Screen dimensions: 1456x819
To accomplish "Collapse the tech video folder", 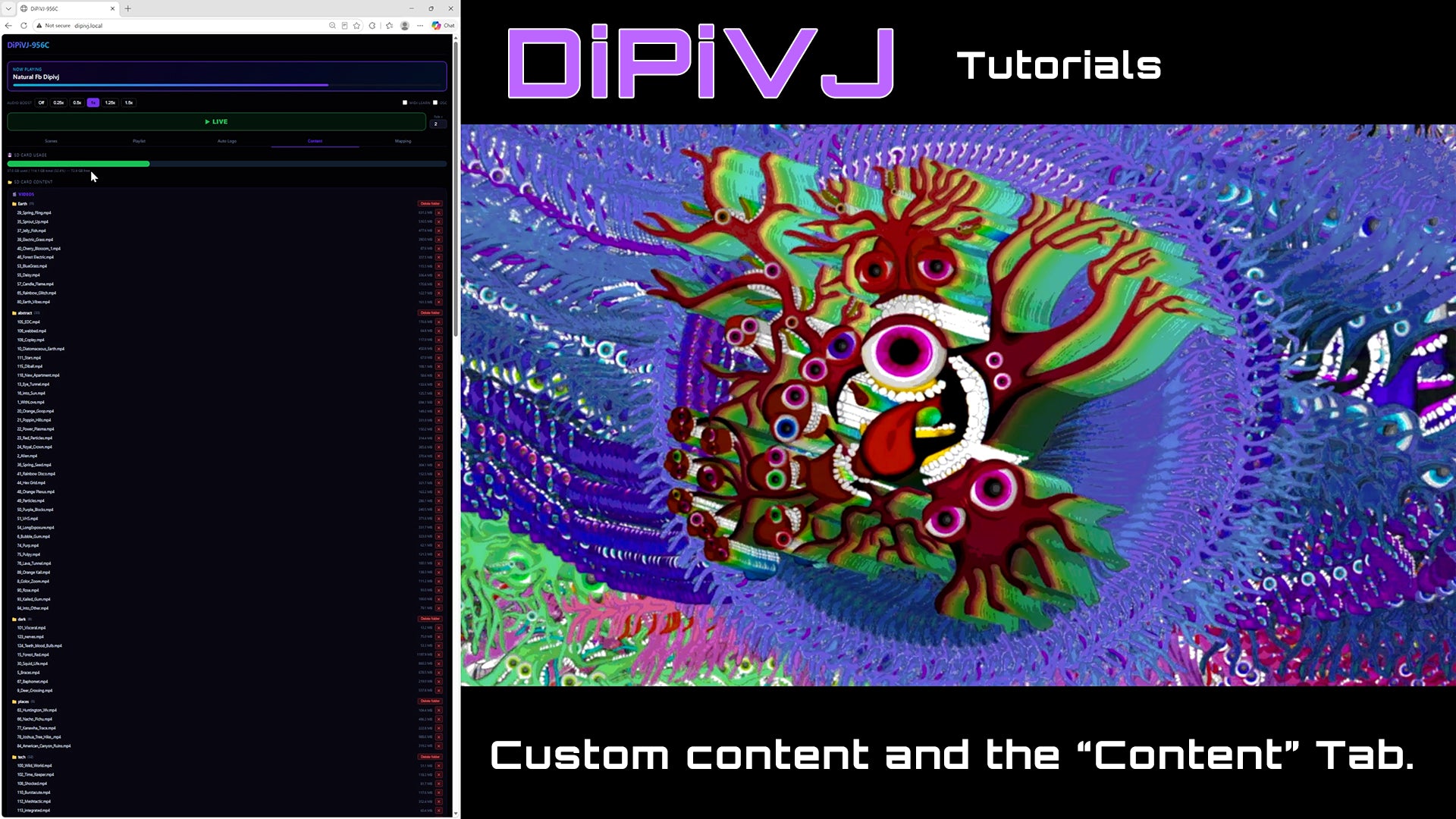I will (x=21, y=757).
